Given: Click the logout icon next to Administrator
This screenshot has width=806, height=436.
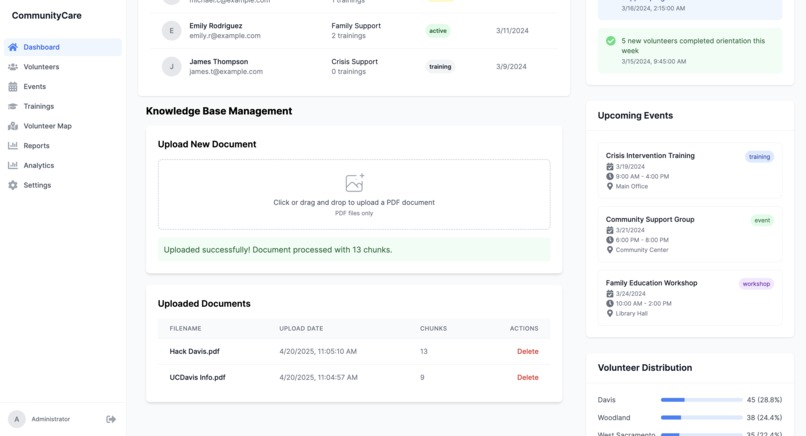Looking at the screenshot, I should [111, 419].
